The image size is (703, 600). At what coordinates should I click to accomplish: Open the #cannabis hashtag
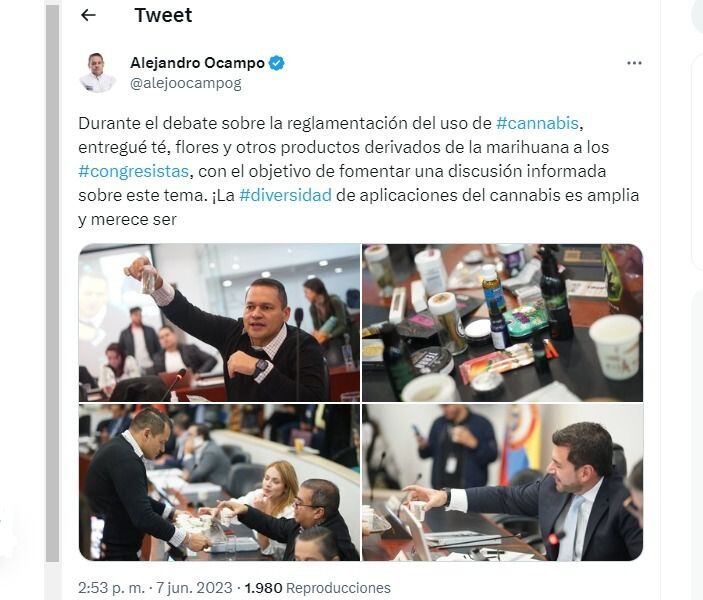(537, 123)
